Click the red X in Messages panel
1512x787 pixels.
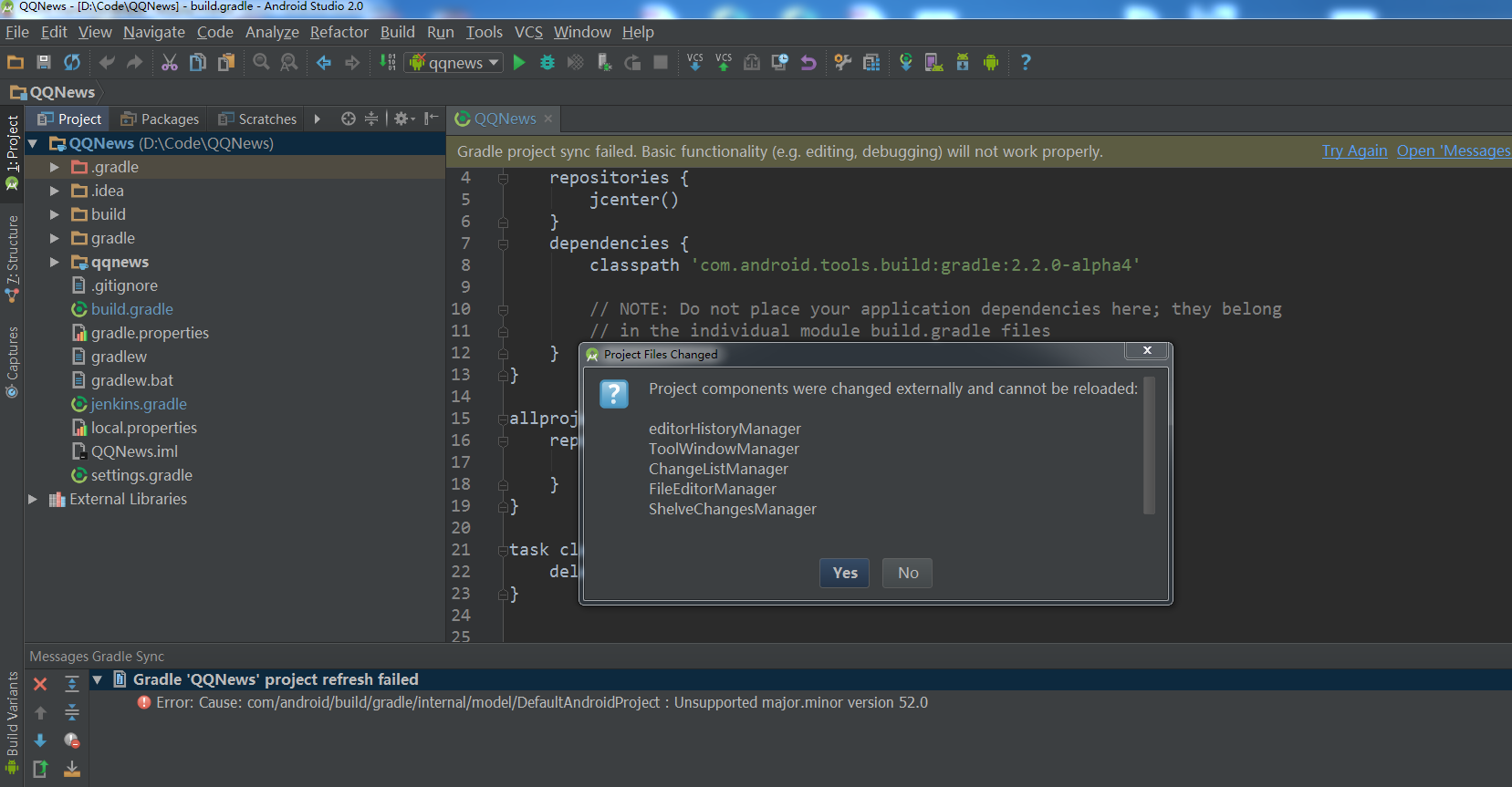(x=40, y=684)
